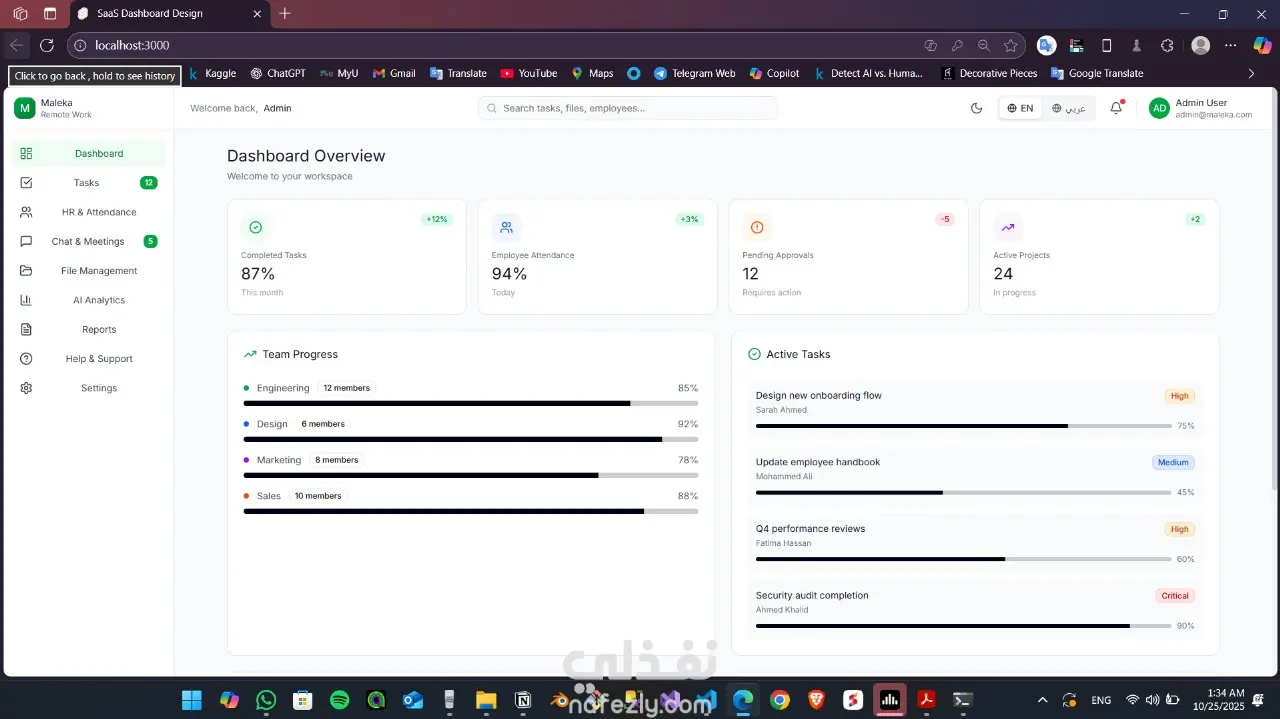Open the ChatGPT bookmark

pyautogui.click(x=278, y=73)
